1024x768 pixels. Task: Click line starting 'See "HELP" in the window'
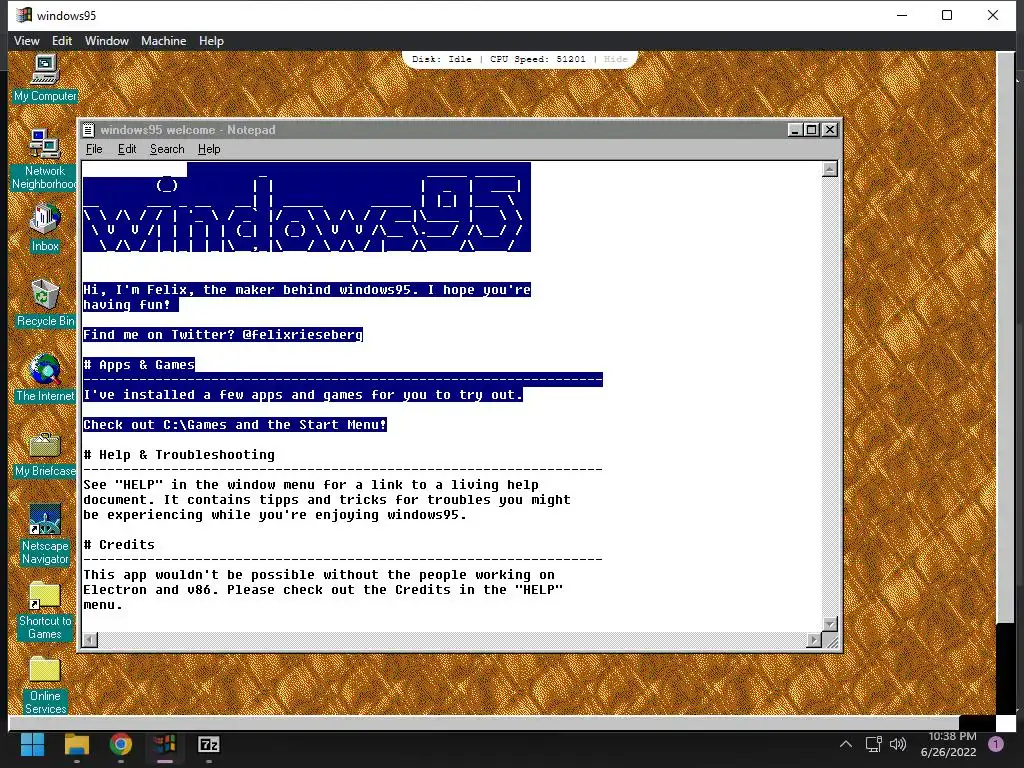[311, 485]
